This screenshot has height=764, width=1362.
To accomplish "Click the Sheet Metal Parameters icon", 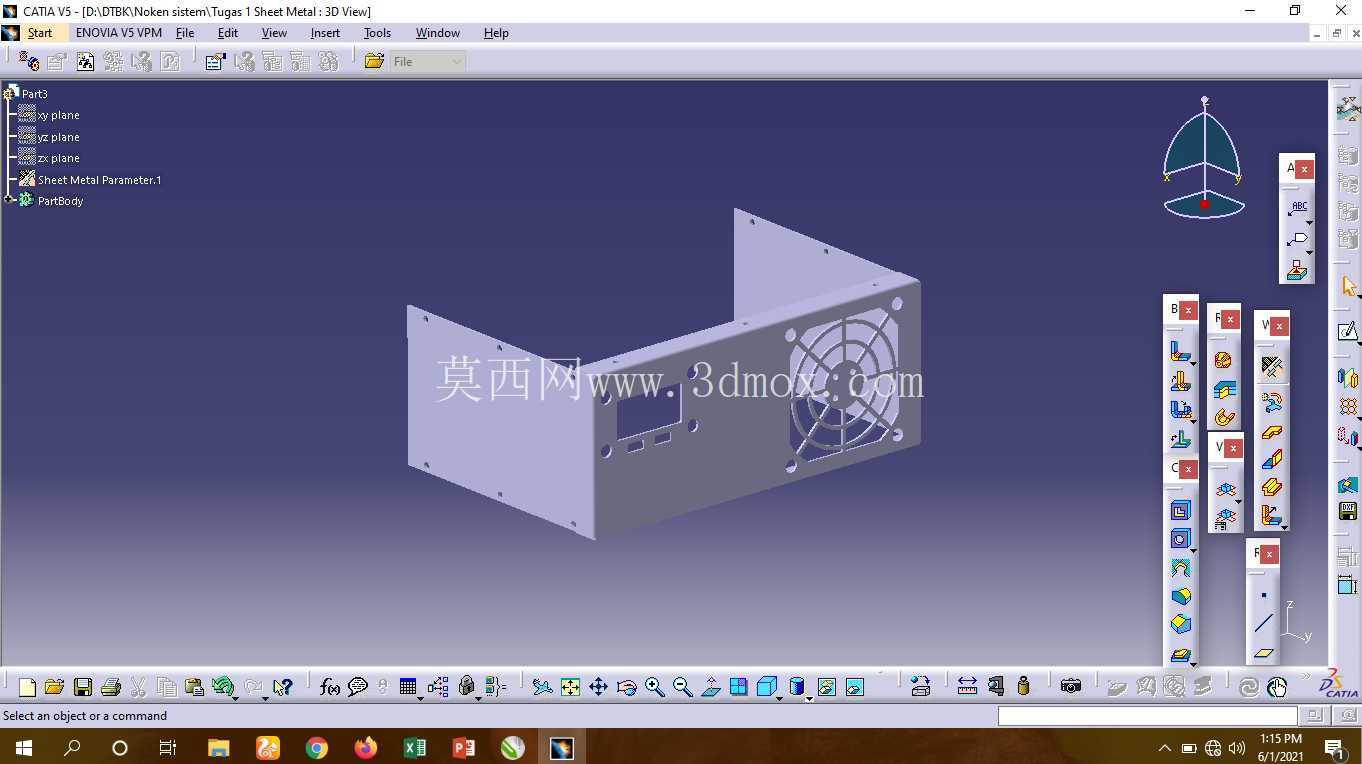I will point(1271,368).
